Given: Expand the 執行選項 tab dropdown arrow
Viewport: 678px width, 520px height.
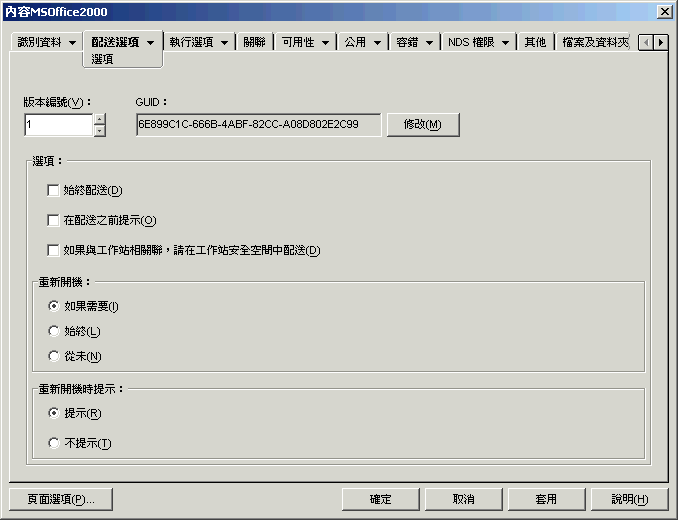Looking at the screenshot, I should (x=224, y=43).
